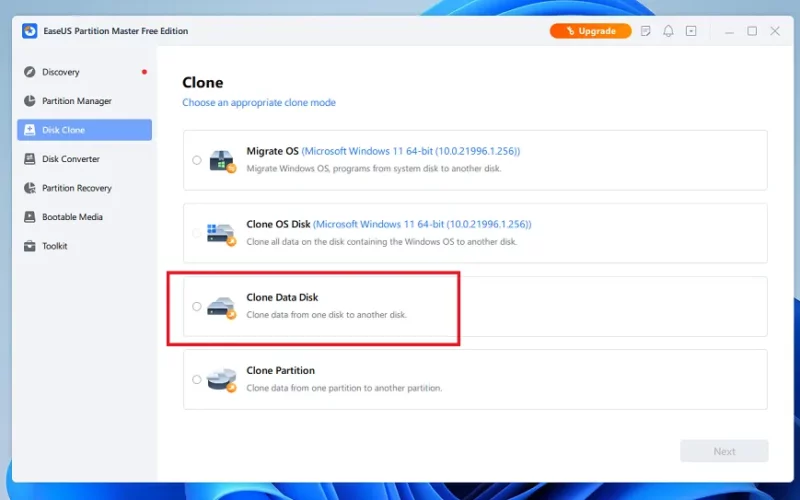Viewport: 800px width, 500px height.
Task: Go to Disk Converter
Action: click(x=84, y=159)
